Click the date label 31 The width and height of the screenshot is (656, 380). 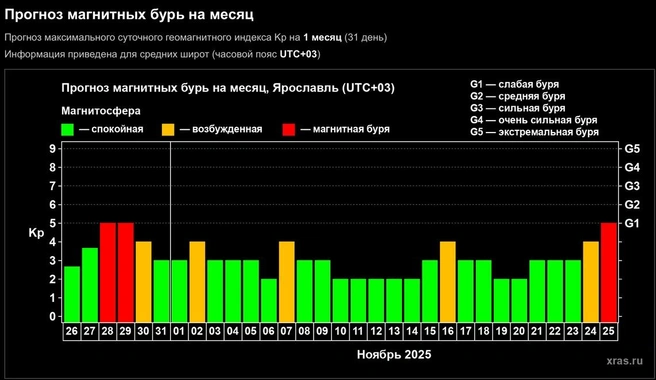pyautogui.click(x=161, y=331)
